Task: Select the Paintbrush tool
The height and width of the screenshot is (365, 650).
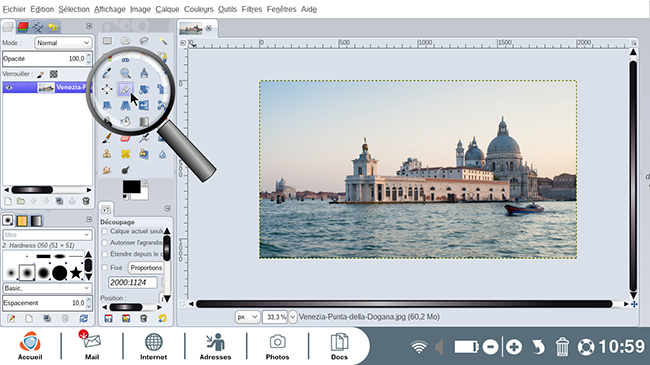Action: (107, 138)
